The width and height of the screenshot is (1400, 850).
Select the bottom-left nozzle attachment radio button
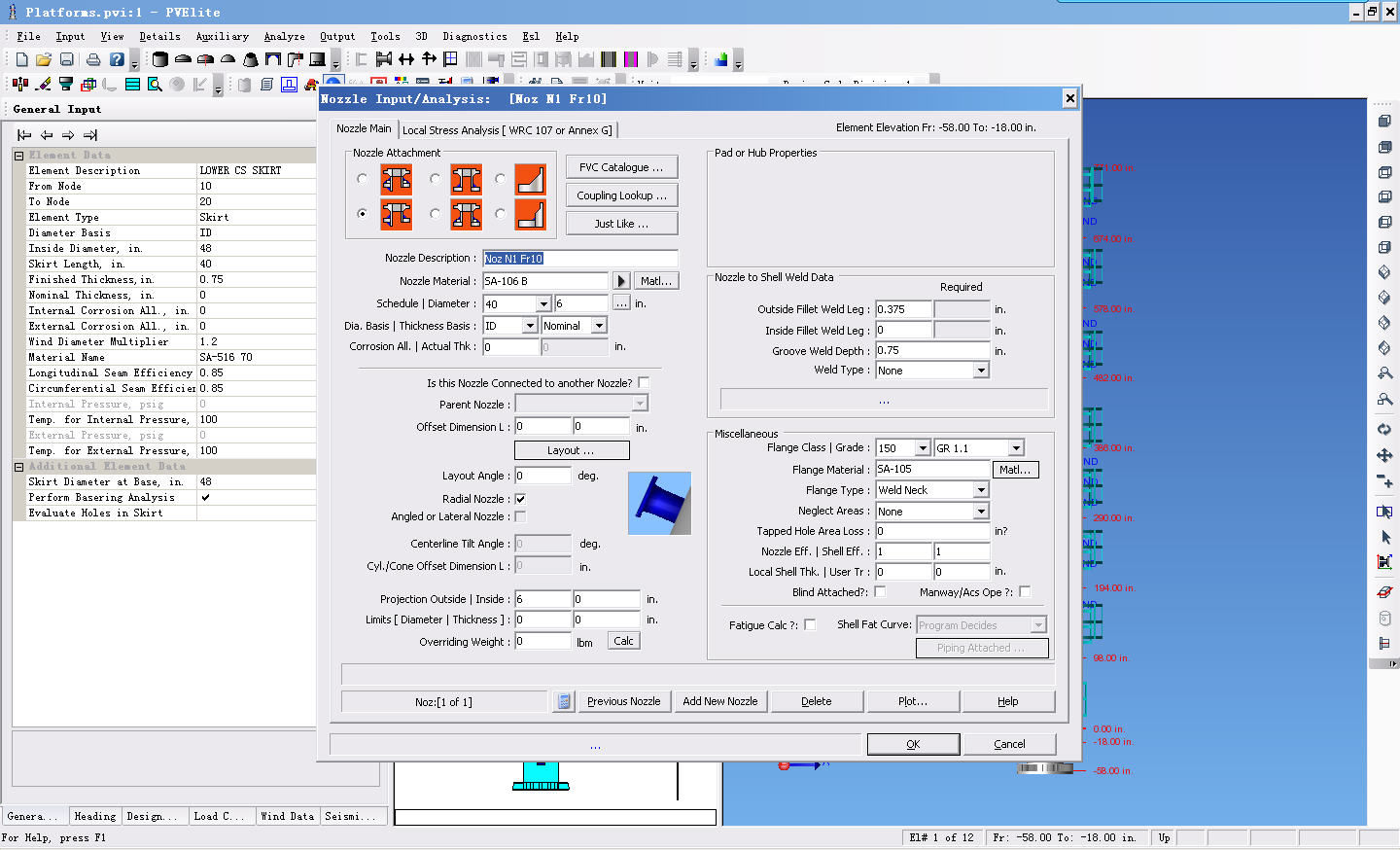point(363,214)
